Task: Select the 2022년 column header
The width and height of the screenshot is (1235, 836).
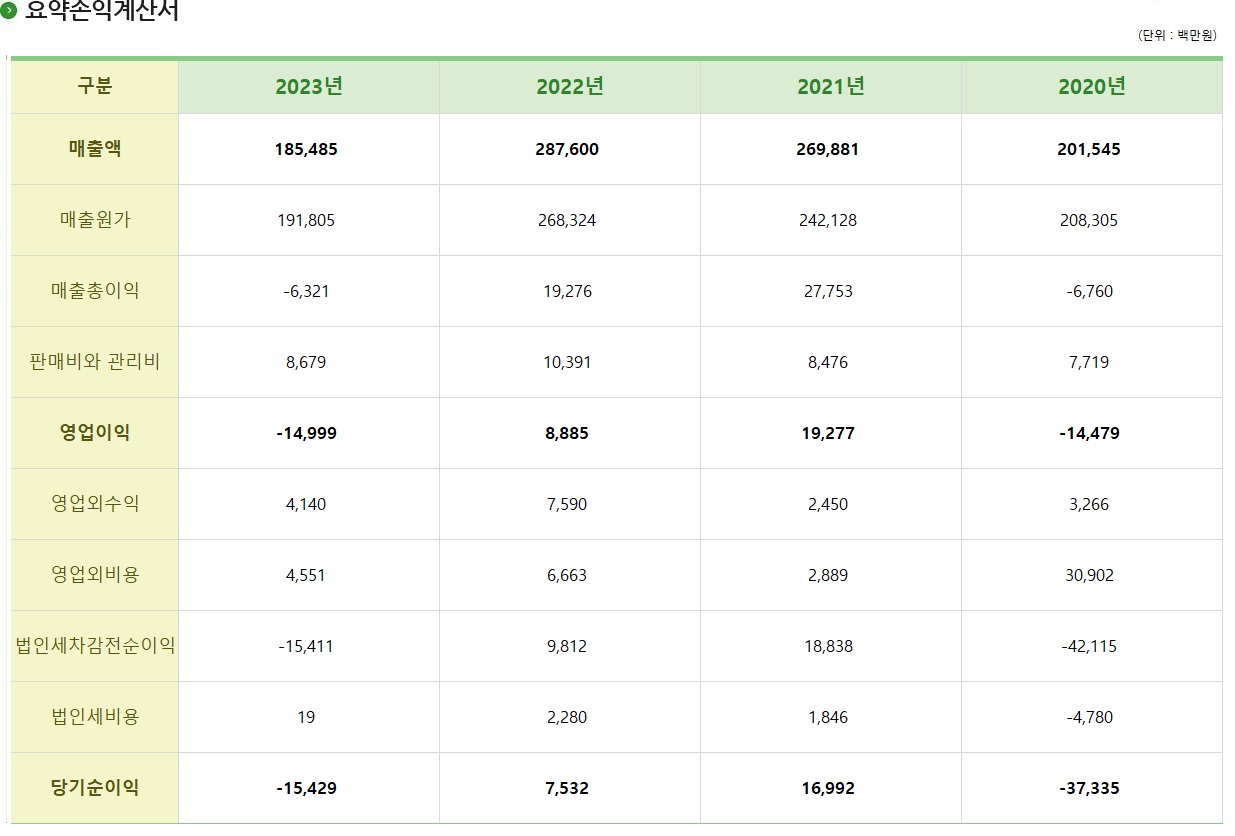Action: click(570, 87)
